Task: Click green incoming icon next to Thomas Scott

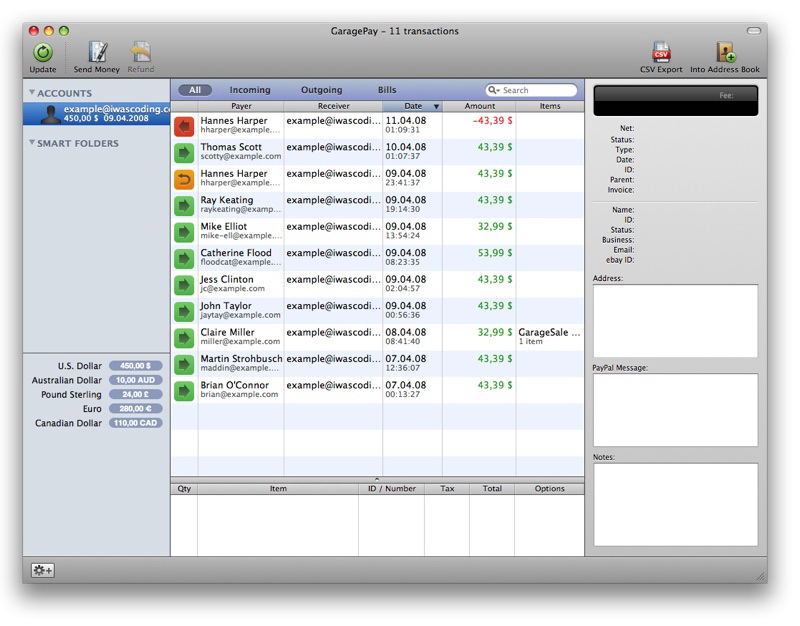Action: (x=185, y=152)
